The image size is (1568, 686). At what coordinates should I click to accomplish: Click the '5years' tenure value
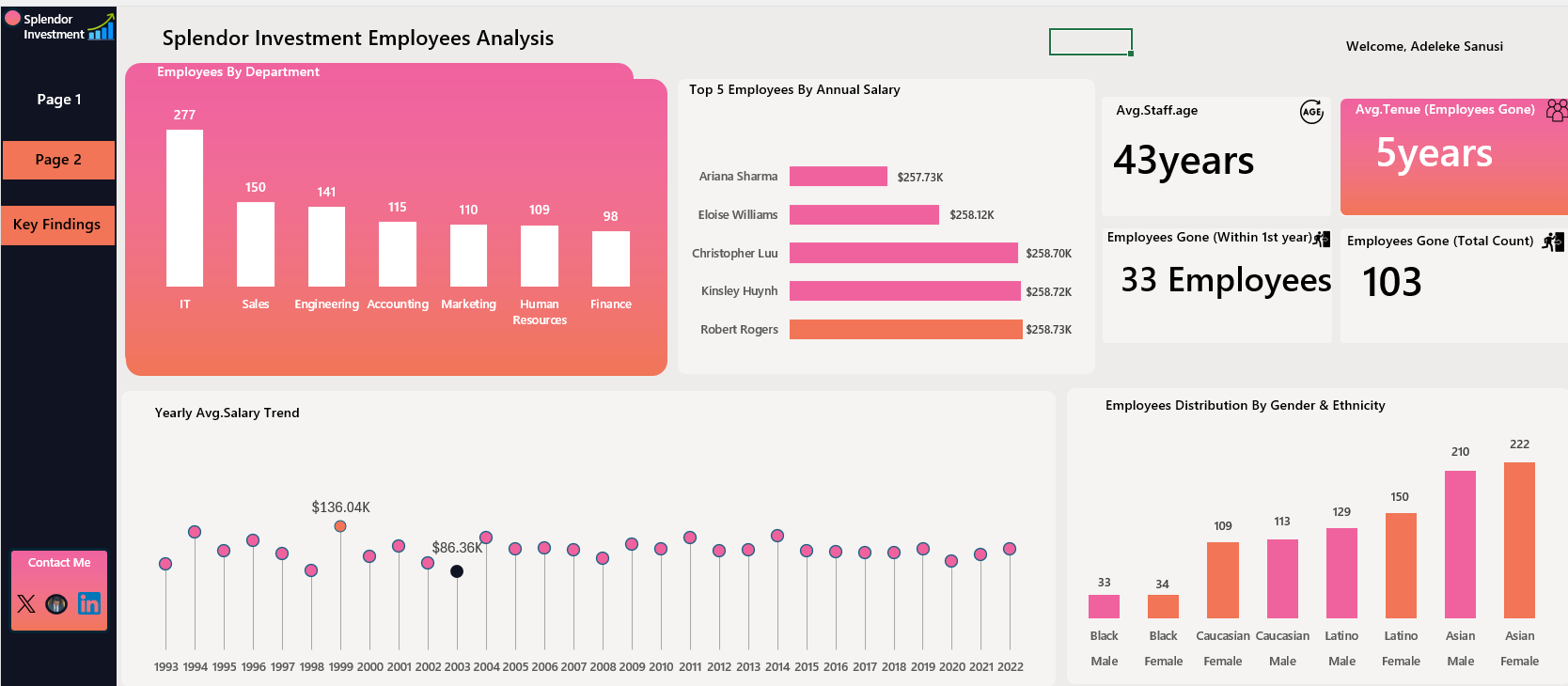[x=1434, y=153]
